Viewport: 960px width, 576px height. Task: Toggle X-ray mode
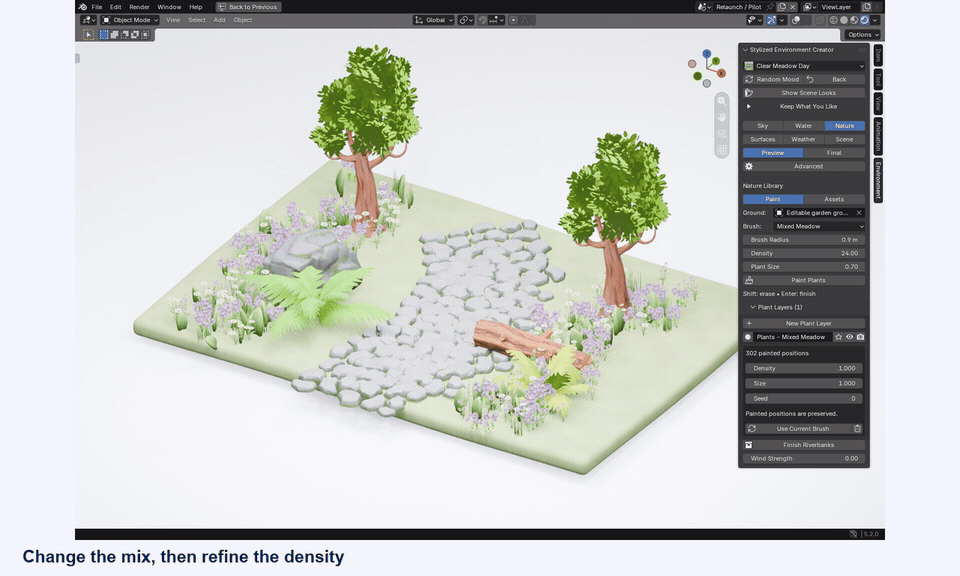coord(820,20)
